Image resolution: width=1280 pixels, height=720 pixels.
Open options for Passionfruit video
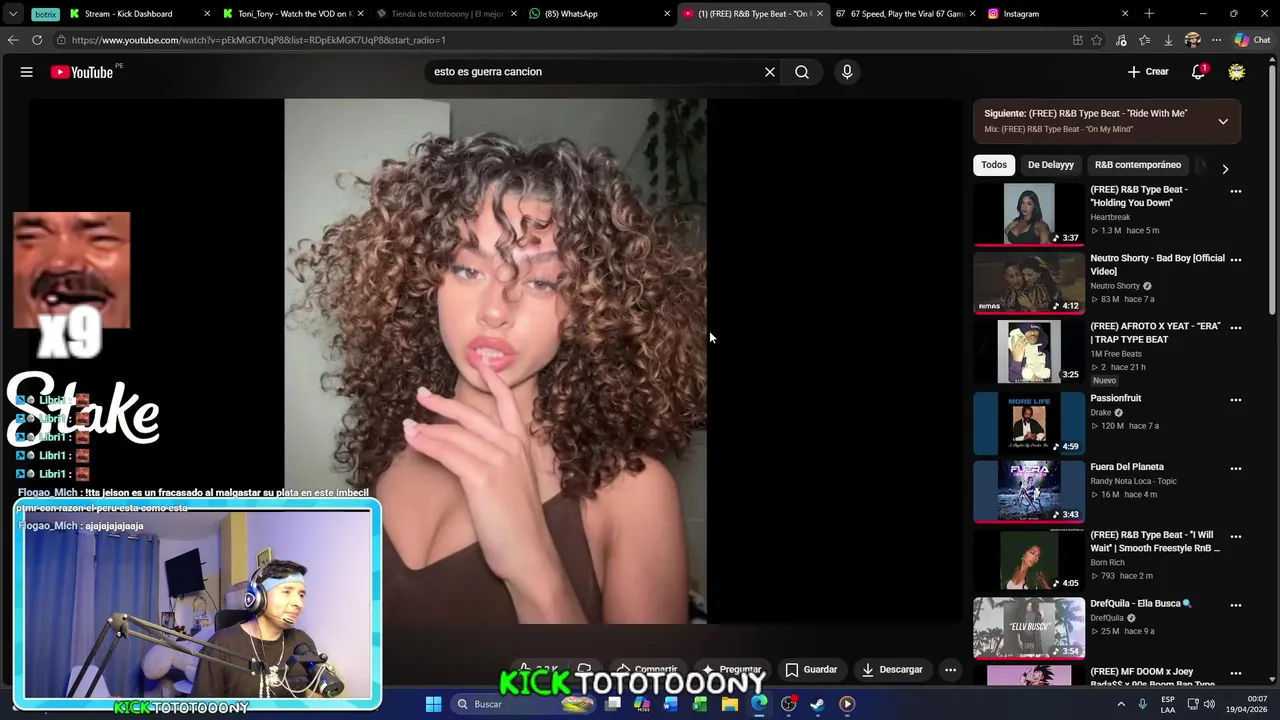coord(1236,400)
